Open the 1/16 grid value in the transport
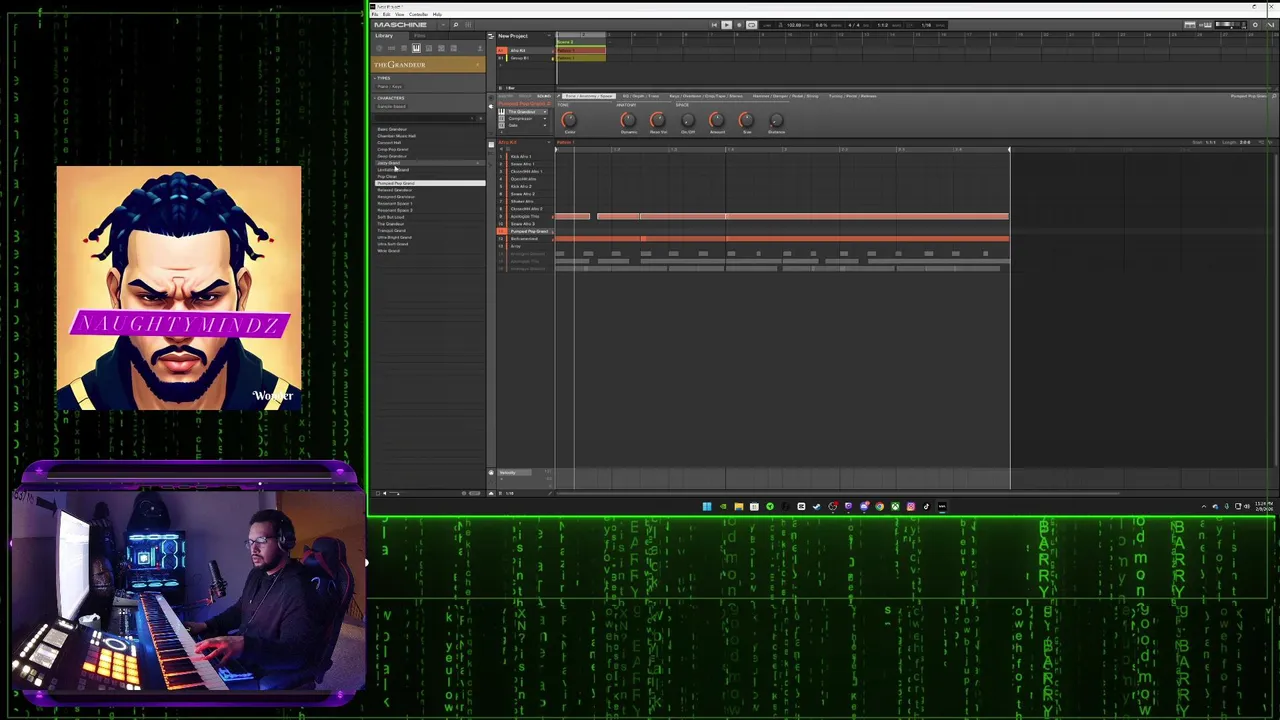Screen dimensions: 1280x720 [926, 25]
